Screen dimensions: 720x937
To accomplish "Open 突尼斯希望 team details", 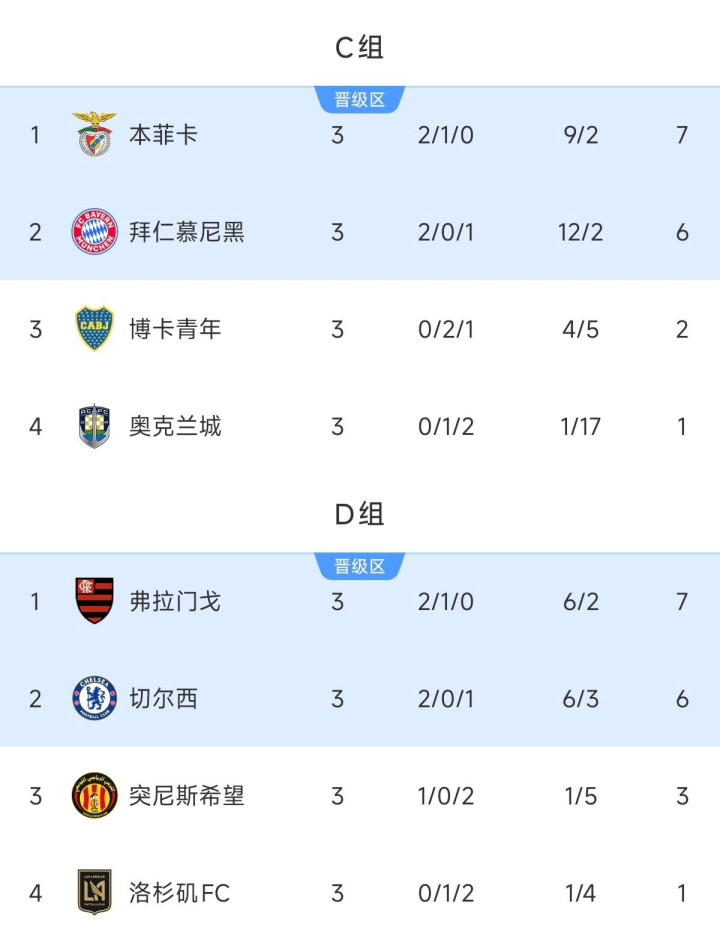I will [x=186, y=795].
